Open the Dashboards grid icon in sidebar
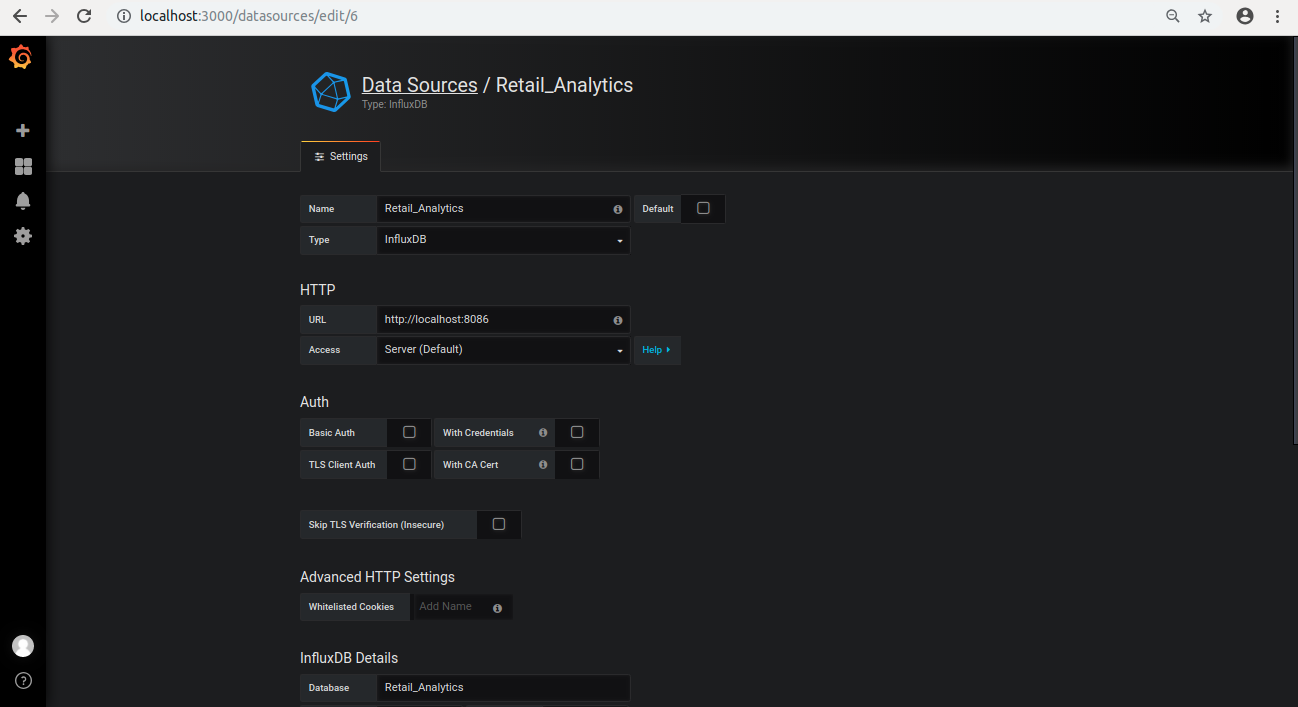 point(23,166)
